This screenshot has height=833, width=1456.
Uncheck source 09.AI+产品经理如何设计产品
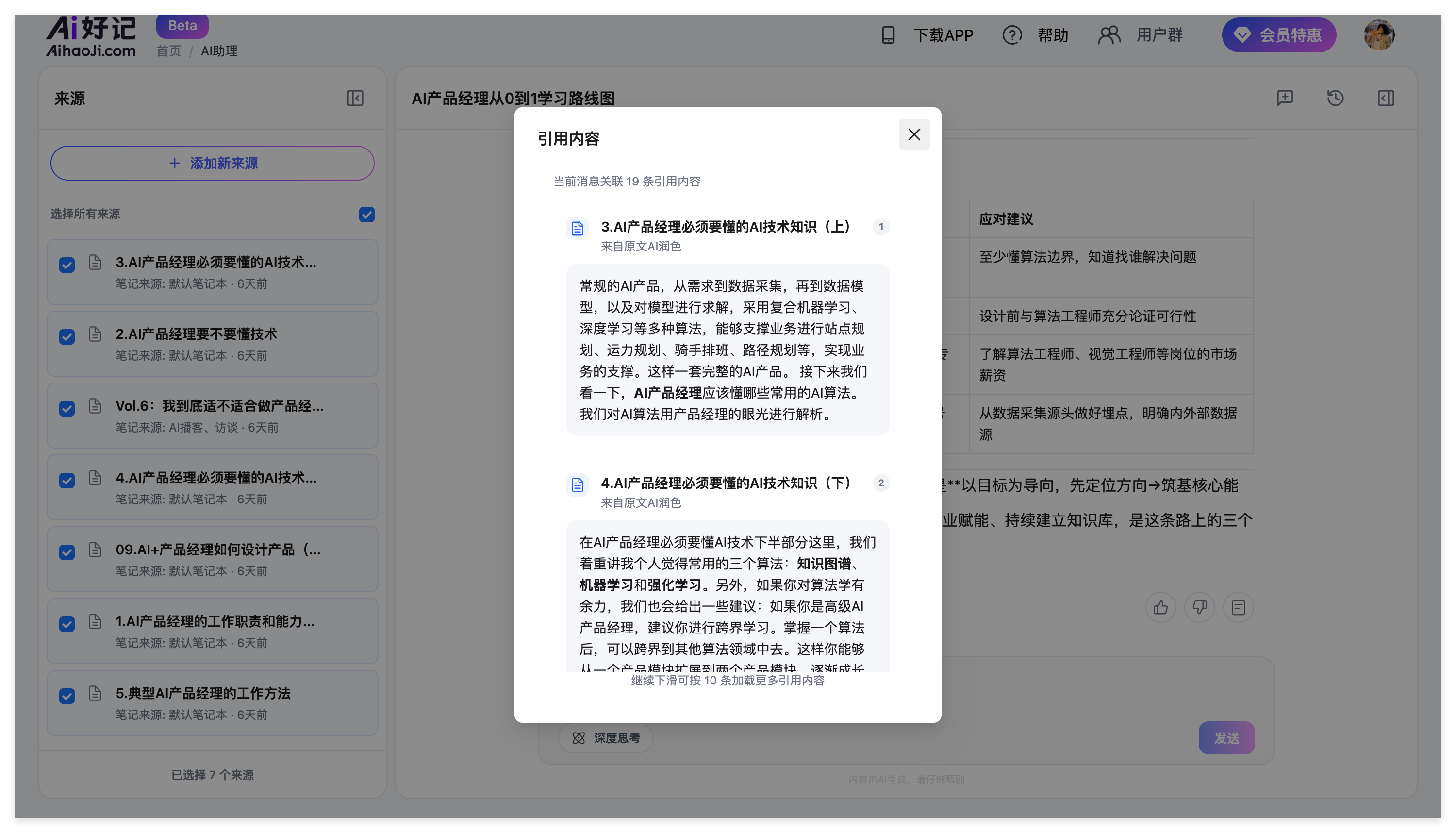coord(67,552)
